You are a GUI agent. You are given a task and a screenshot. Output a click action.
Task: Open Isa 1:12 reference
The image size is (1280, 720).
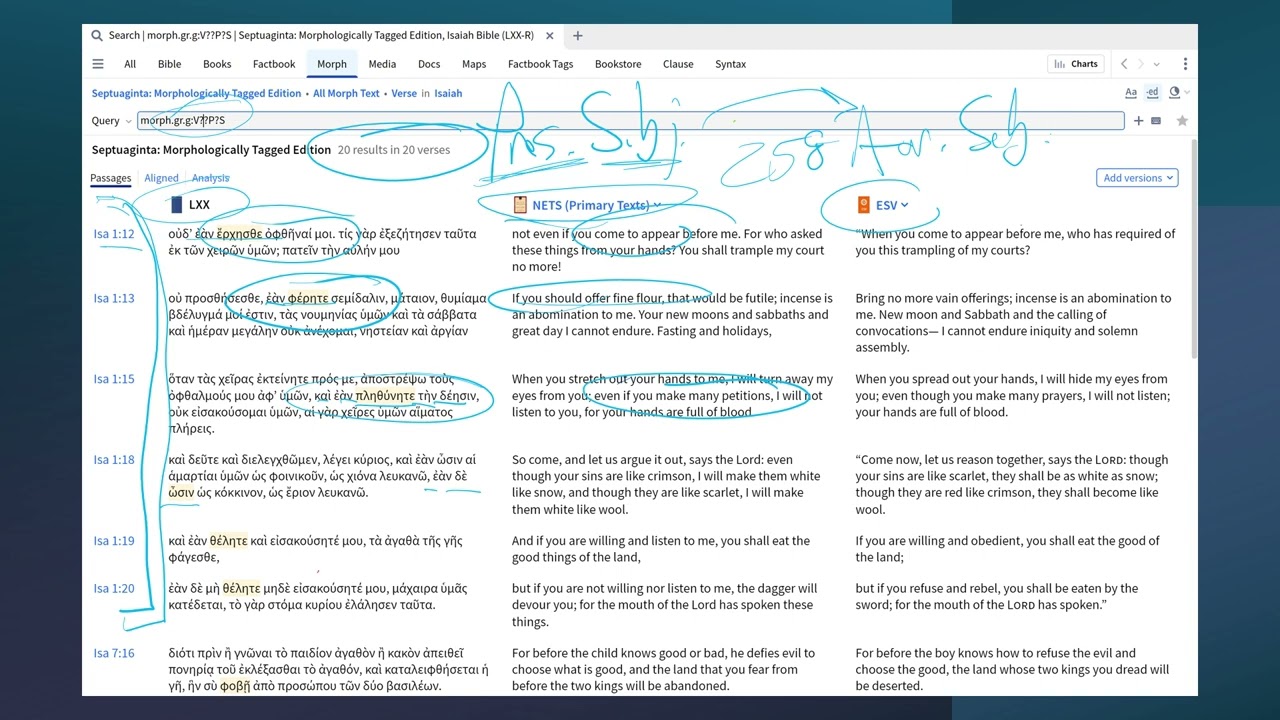[x=114, y=234]
